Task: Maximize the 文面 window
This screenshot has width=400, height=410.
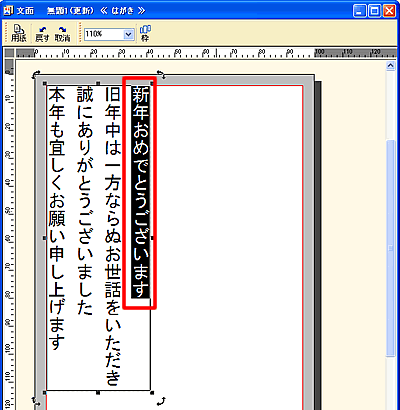Action: pyautogui.click(x=374, y=11)
